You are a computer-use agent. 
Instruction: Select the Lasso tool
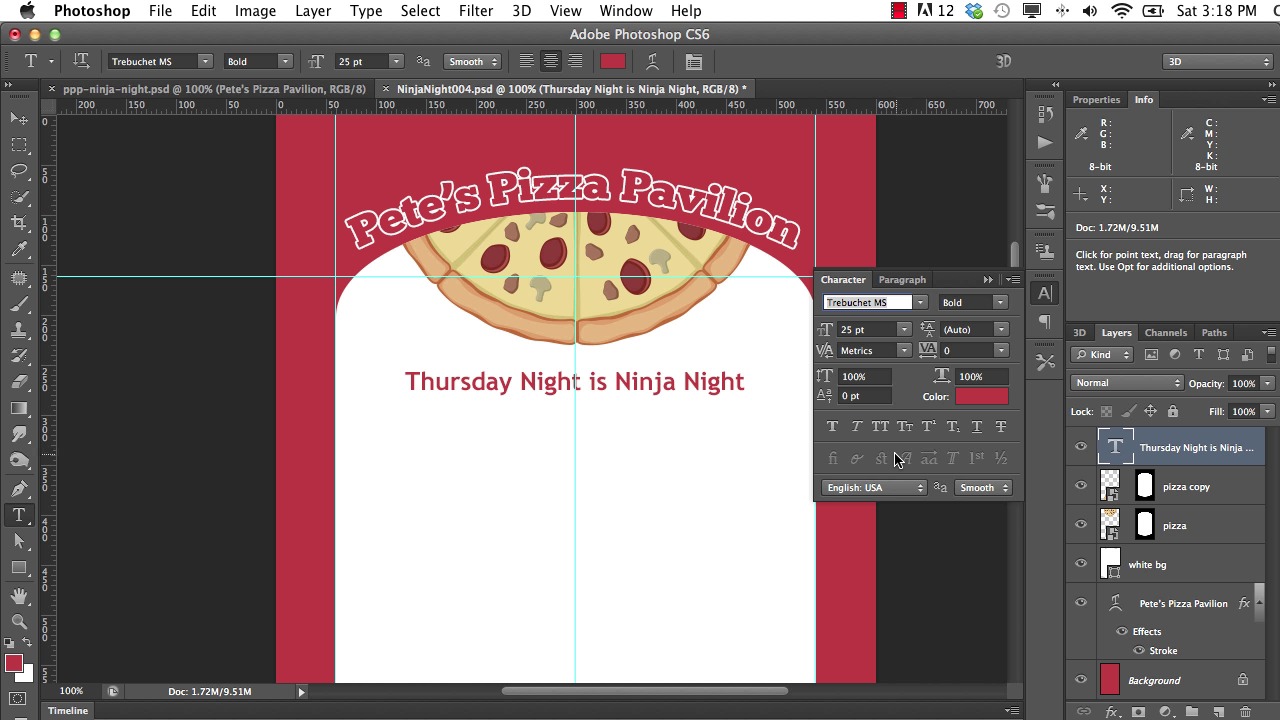point(19,171)
